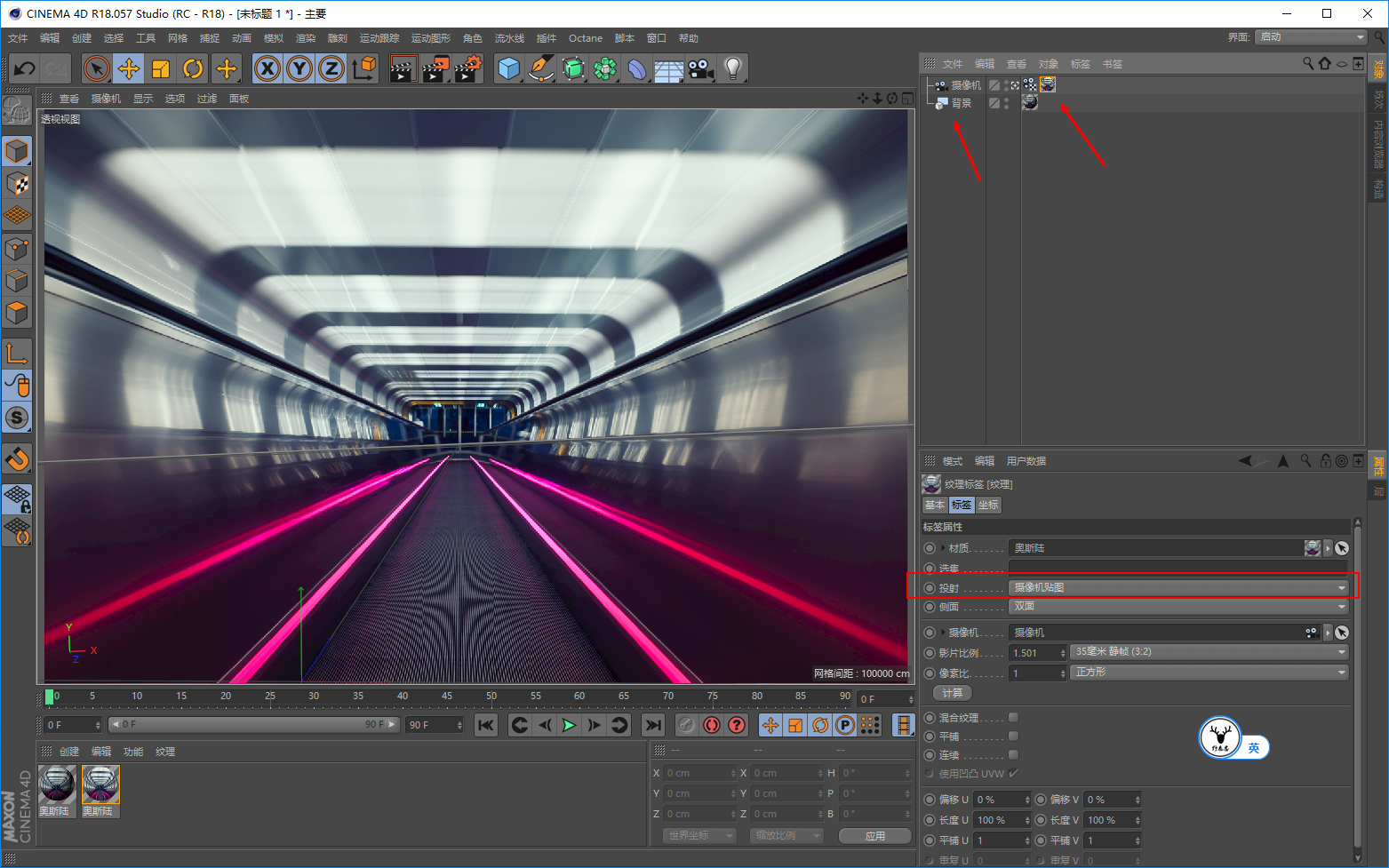Expand the 摄像机 link field triangle

tap(943, 633)
